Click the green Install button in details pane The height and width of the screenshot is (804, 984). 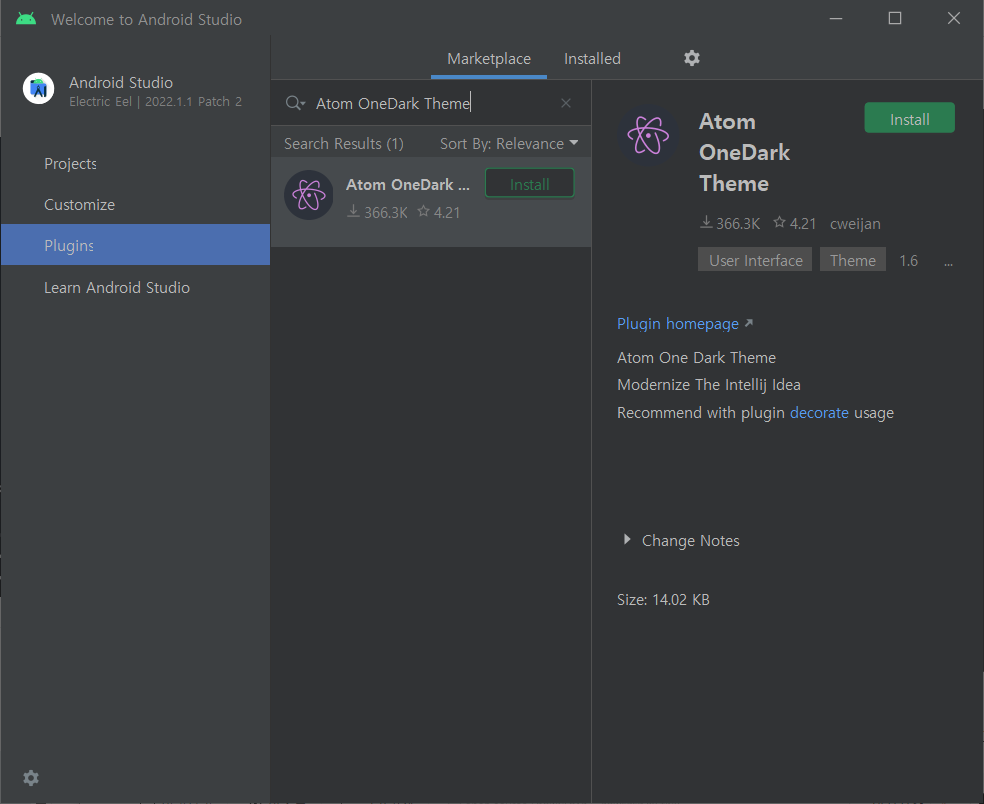[x=909, y=118]
